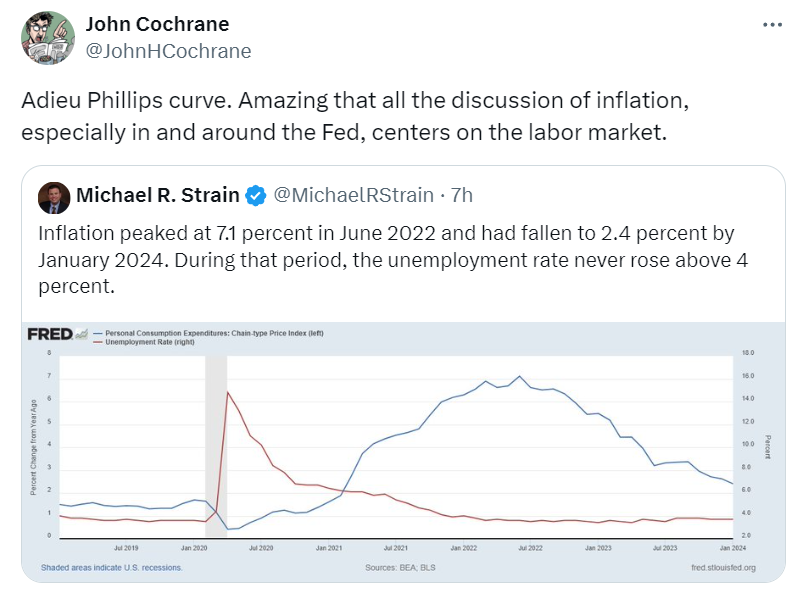793x593 pixels.
Task: Click the Jan 2022 x-axis label
Action: pos(462,548)
